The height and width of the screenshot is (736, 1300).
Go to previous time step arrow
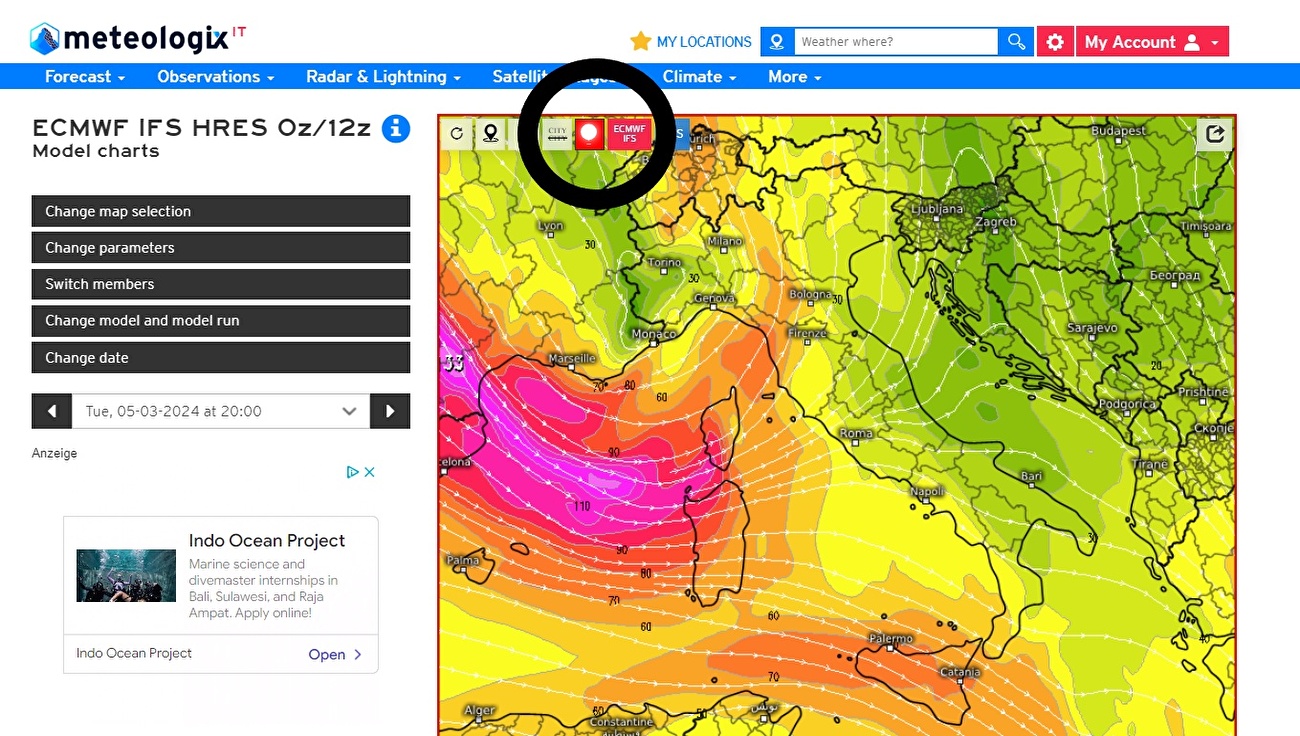(x=52, y=411)
